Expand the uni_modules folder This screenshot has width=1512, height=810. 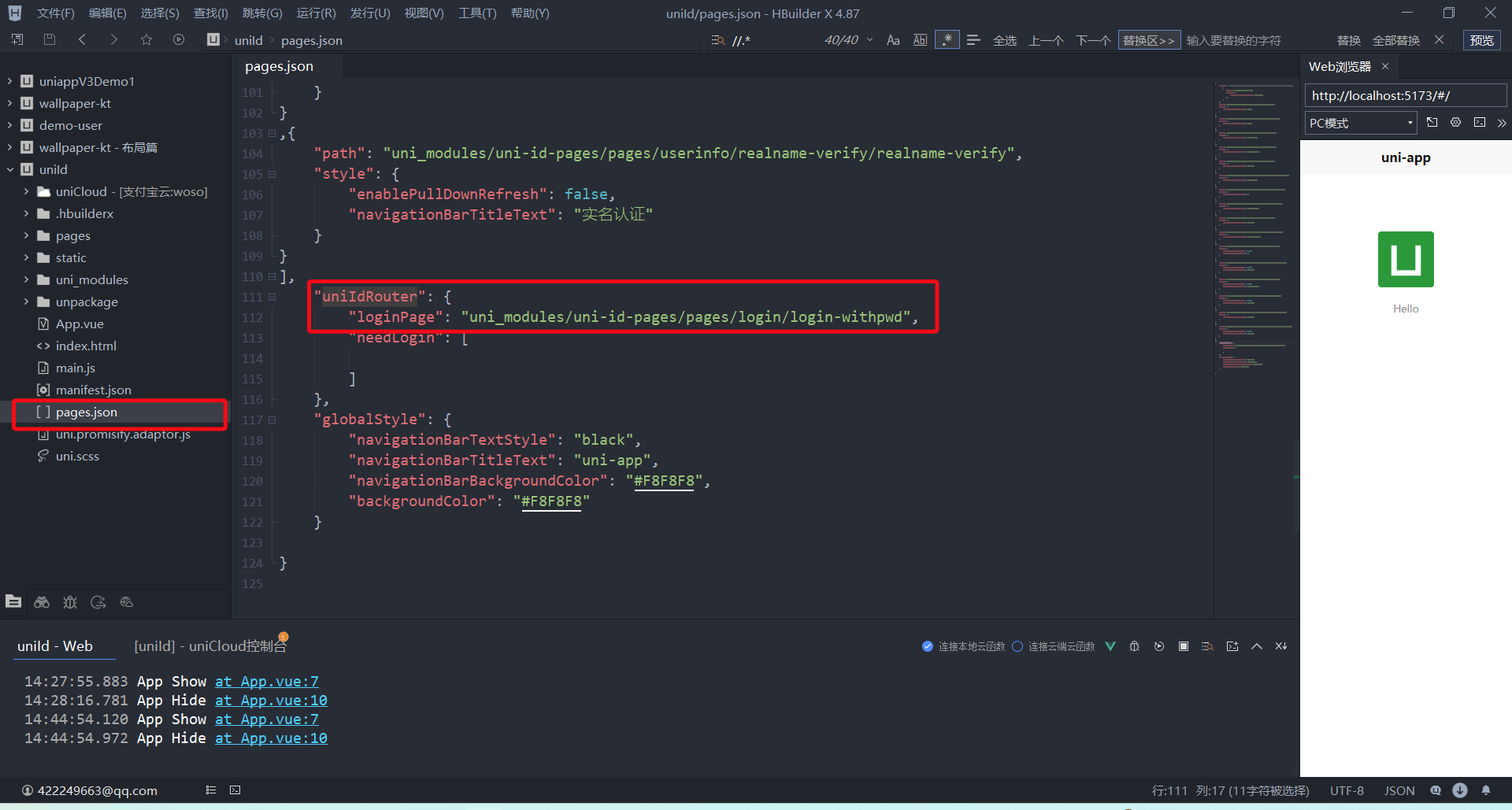coord(26,279)
